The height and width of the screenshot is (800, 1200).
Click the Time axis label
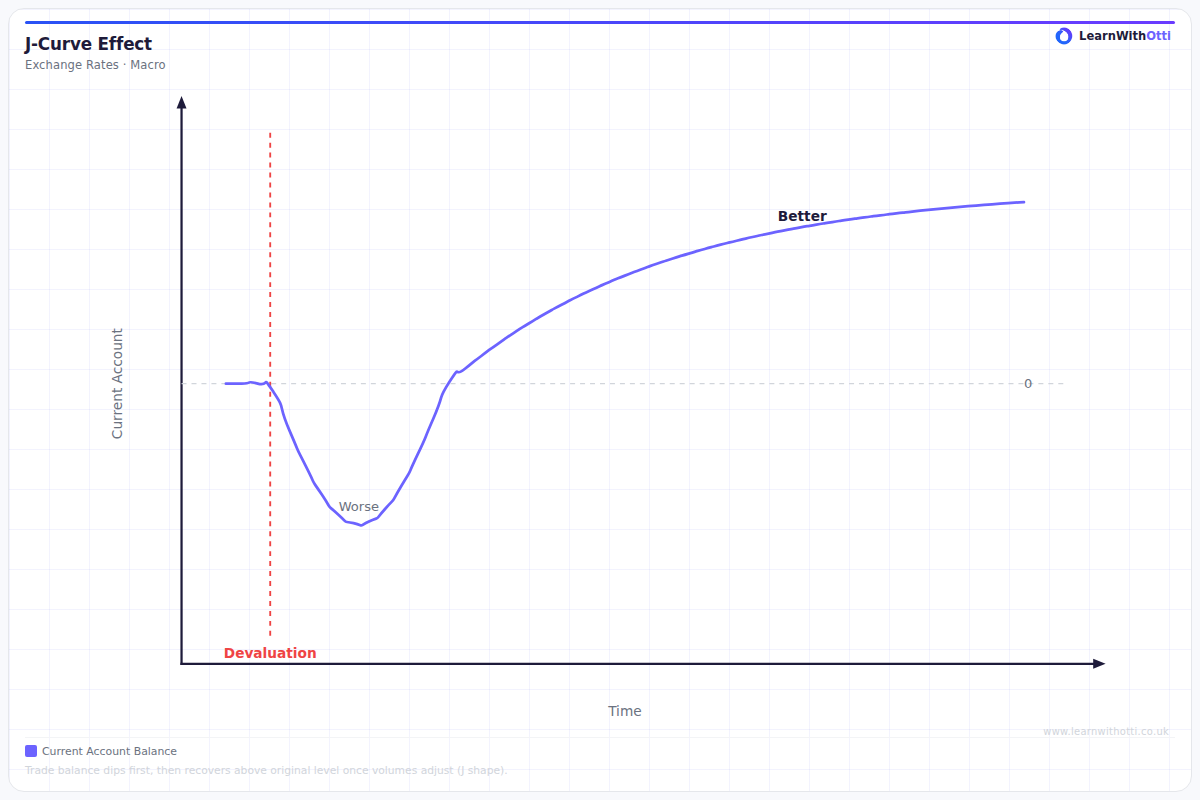tap(625, 711)
